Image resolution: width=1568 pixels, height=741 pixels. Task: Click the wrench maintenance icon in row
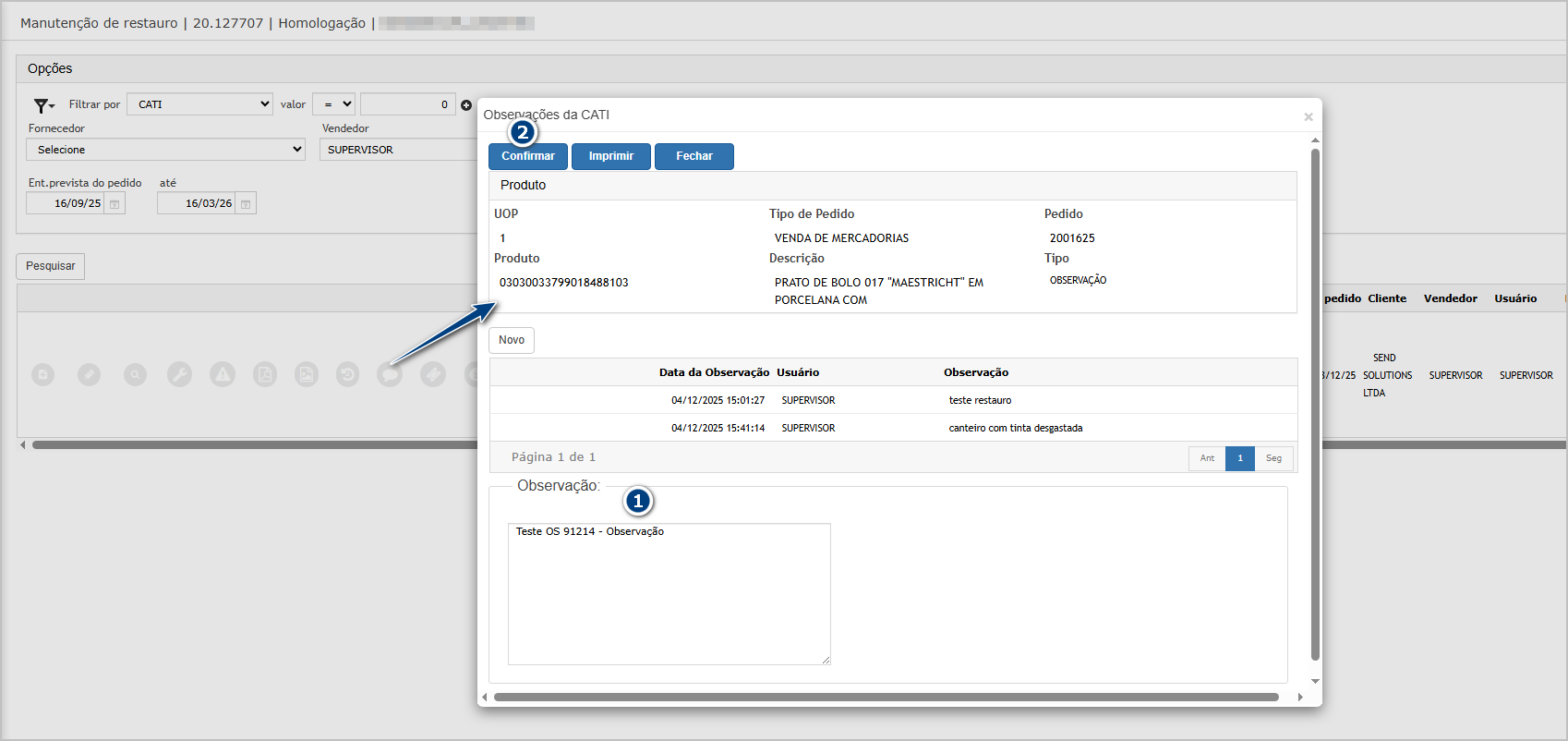pos(179,374)
